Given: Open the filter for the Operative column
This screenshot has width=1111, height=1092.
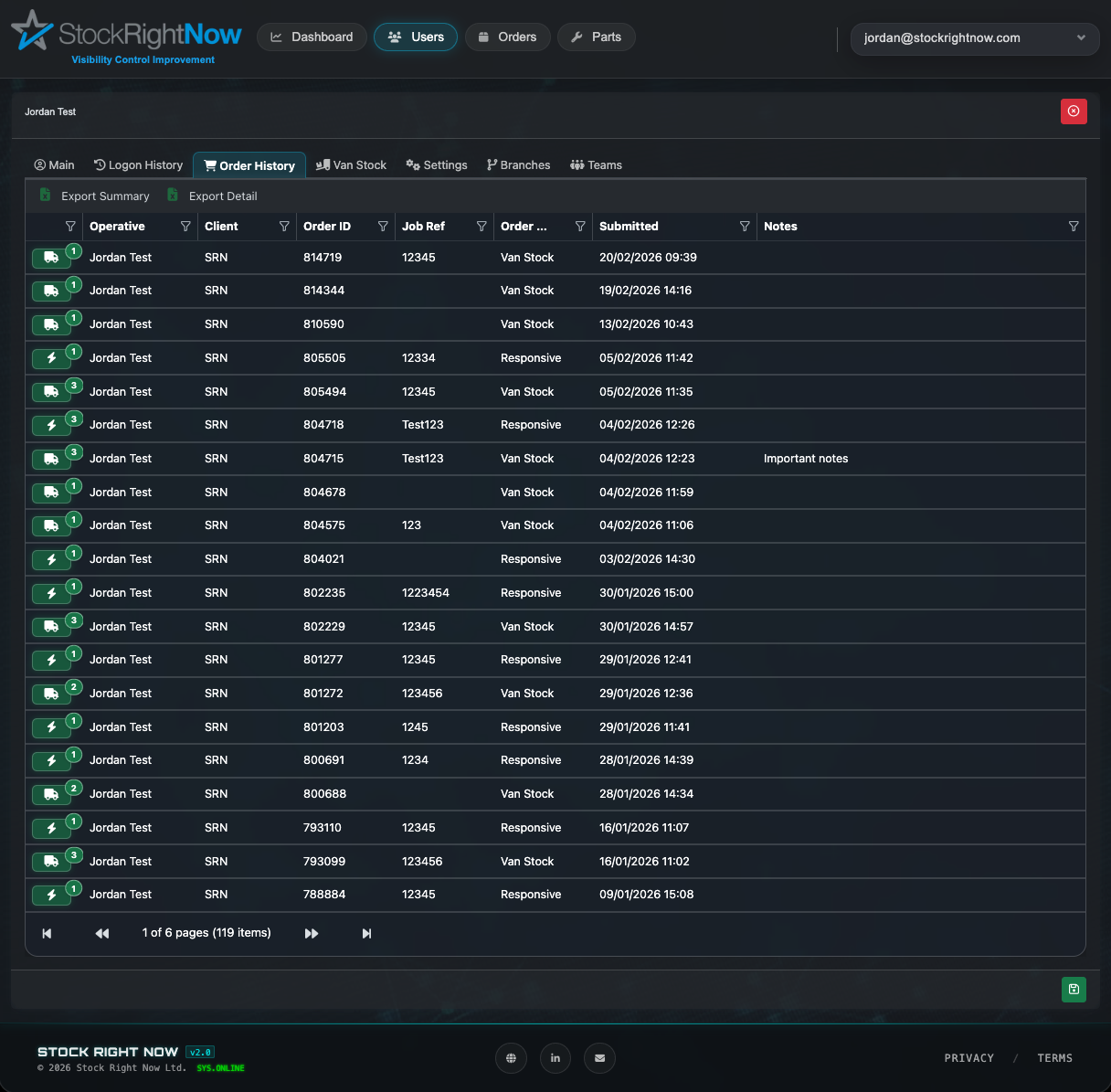Looking at the screenshot, I should pos(185,226).
